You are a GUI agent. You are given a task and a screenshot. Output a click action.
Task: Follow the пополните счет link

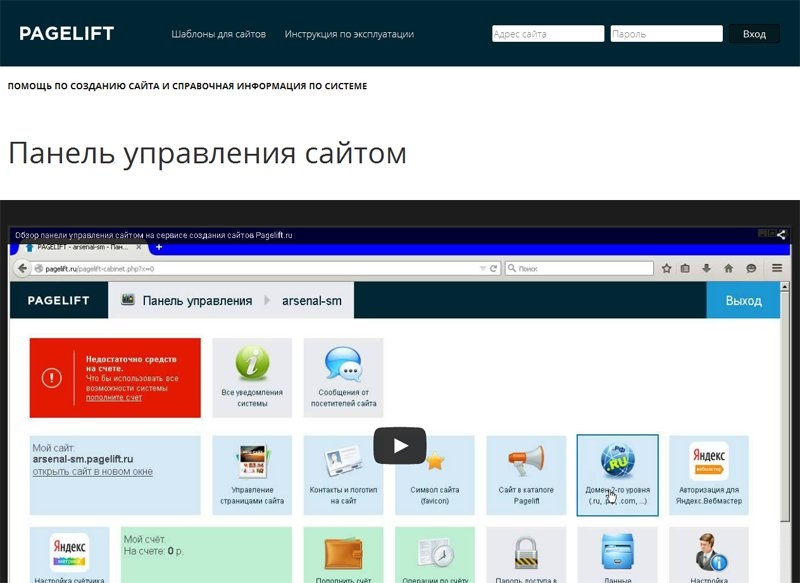click(114, 398)
